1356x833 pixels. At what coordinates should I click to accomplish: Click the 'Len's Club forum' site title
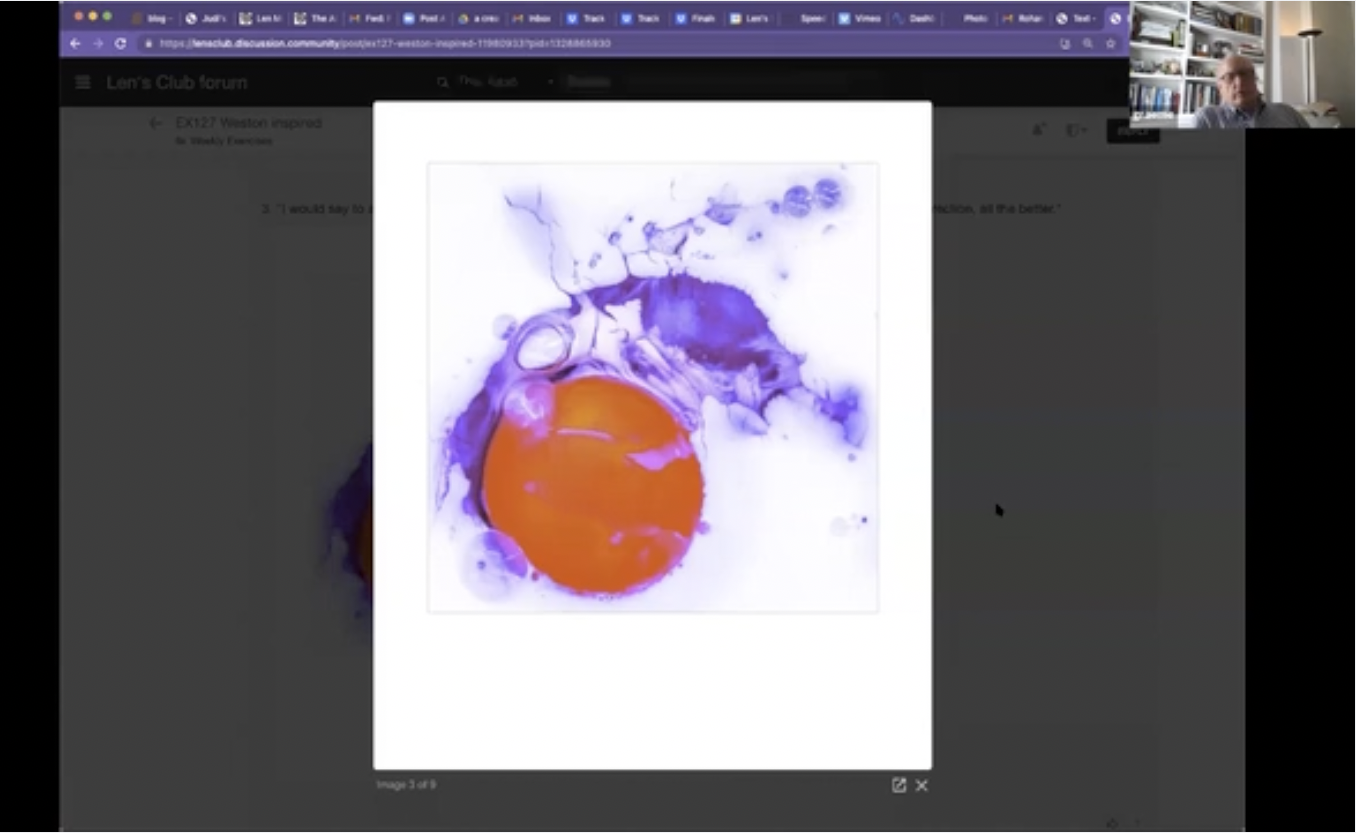tap(177, 82)
